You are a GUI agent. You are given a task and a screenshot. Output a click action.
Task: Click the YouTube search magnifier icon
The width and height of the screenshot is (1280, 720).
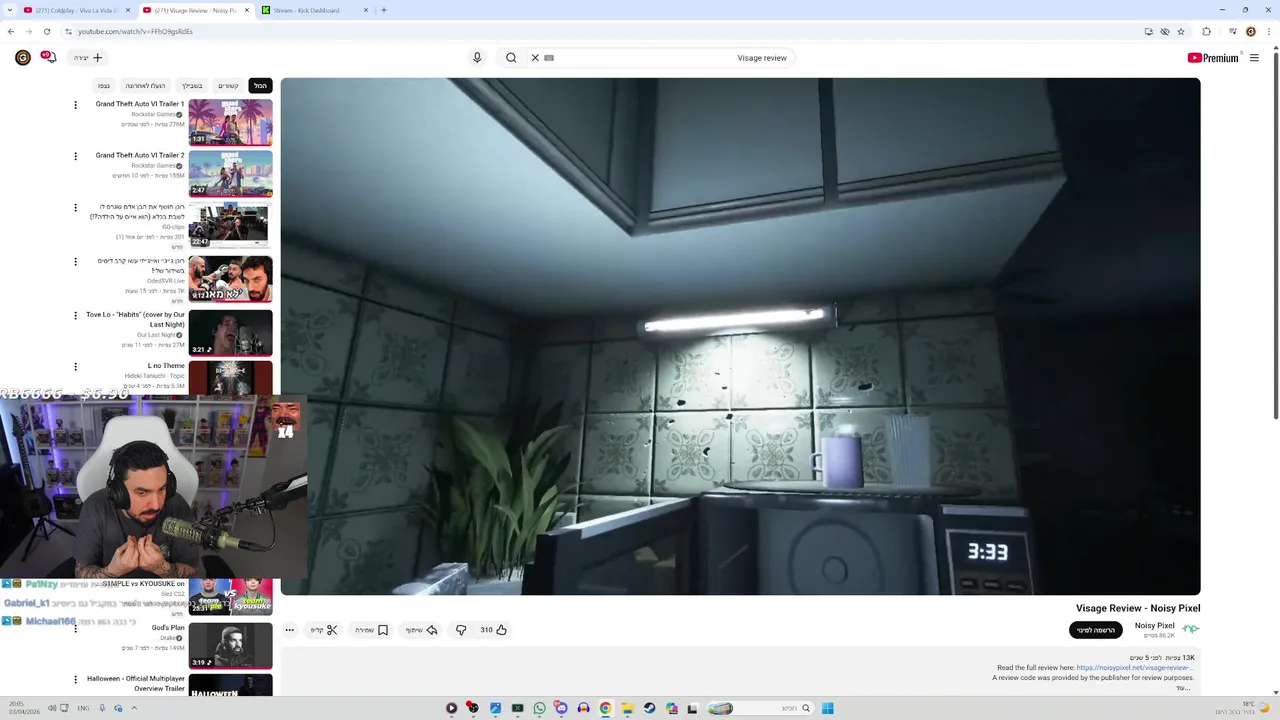pos(511,58)
